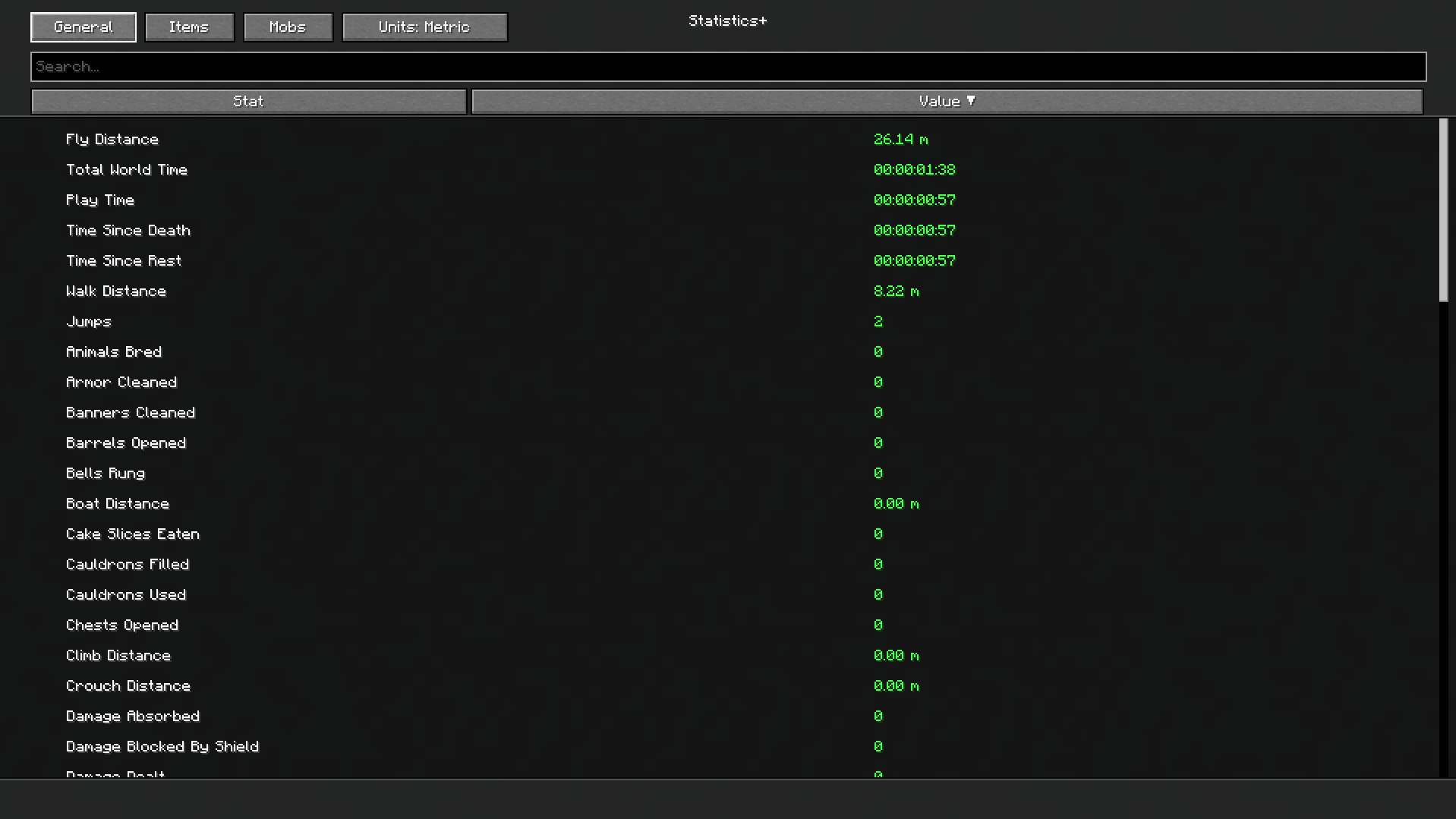Screen dimensions: 1456x819
Task: Click the Climb Distance 0.00 m value
Action: pyautogui.click(x=896, y=656)
